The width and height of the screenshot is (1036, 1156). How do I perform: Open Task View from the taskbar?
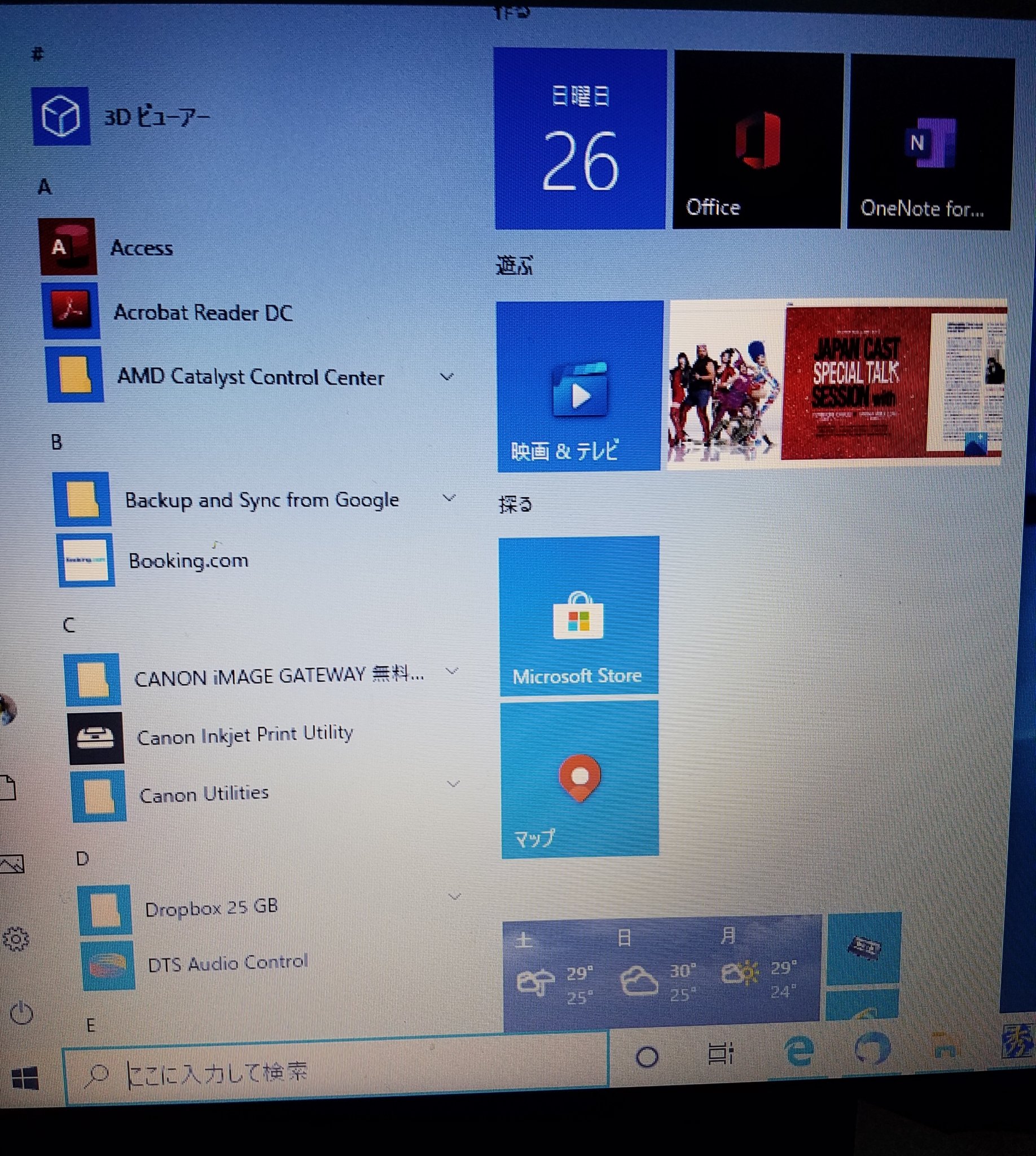[x=721, y=1054]
